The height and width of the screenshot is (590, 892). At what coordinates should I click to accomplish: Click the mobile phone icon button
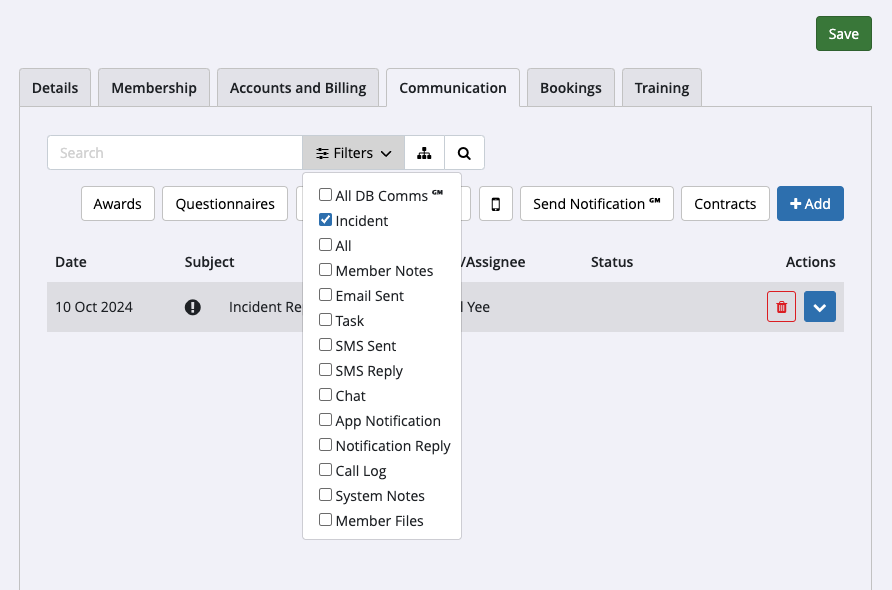point(495,204)
